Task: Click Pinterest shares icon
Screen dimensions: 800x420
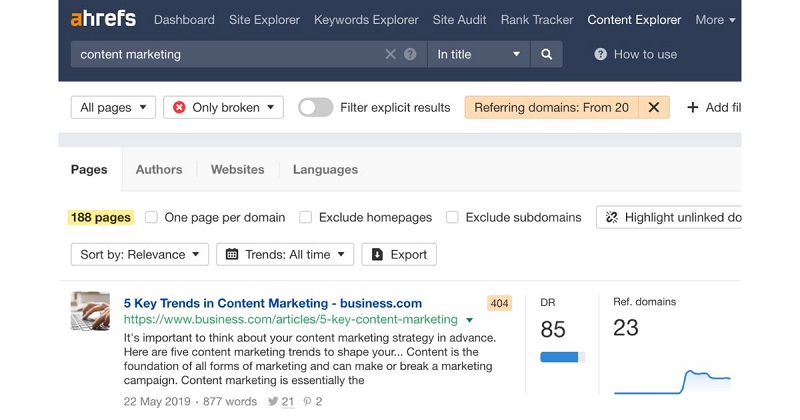Action: click(x=307, y=402)
